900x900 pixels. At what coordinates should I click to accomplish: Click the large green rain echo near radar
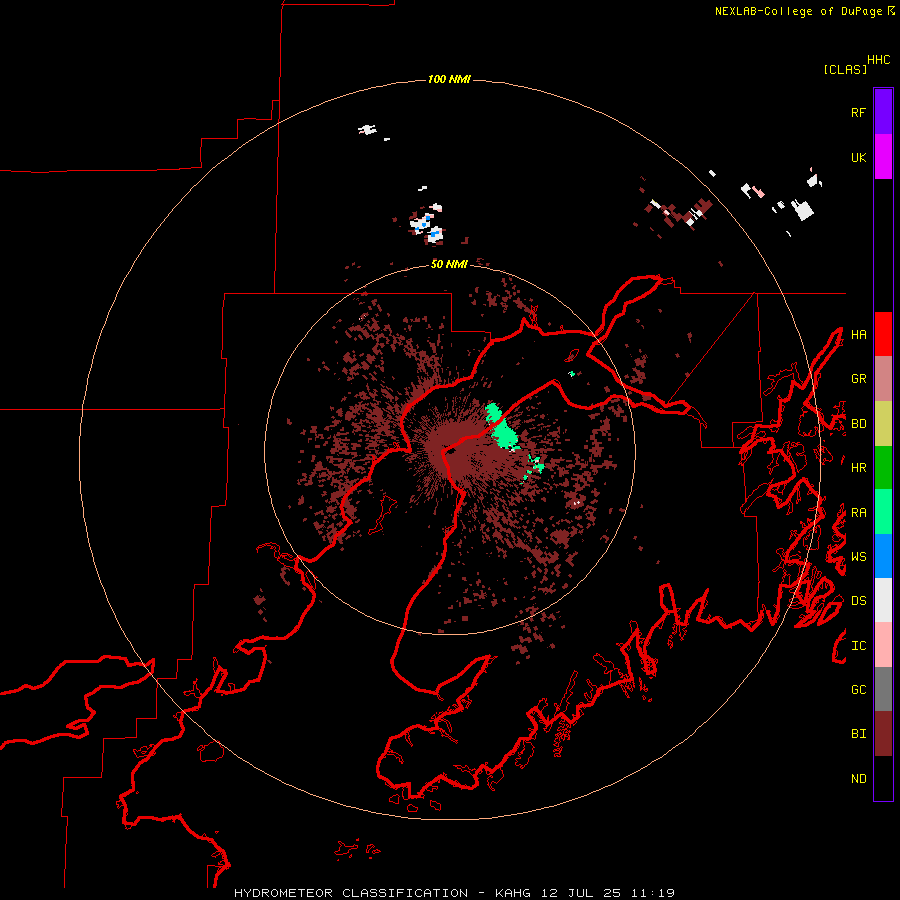click(x=502, y=428)
